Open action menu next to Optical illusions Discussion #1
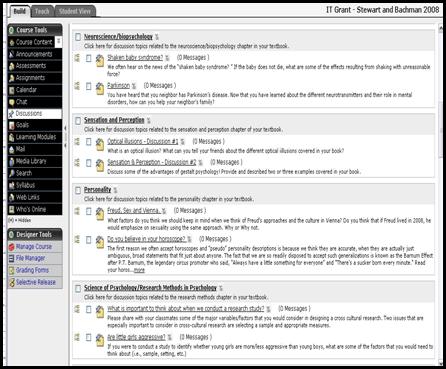Image resolution: width=446 pixels, height=369 pixels. tap(182, 142)
